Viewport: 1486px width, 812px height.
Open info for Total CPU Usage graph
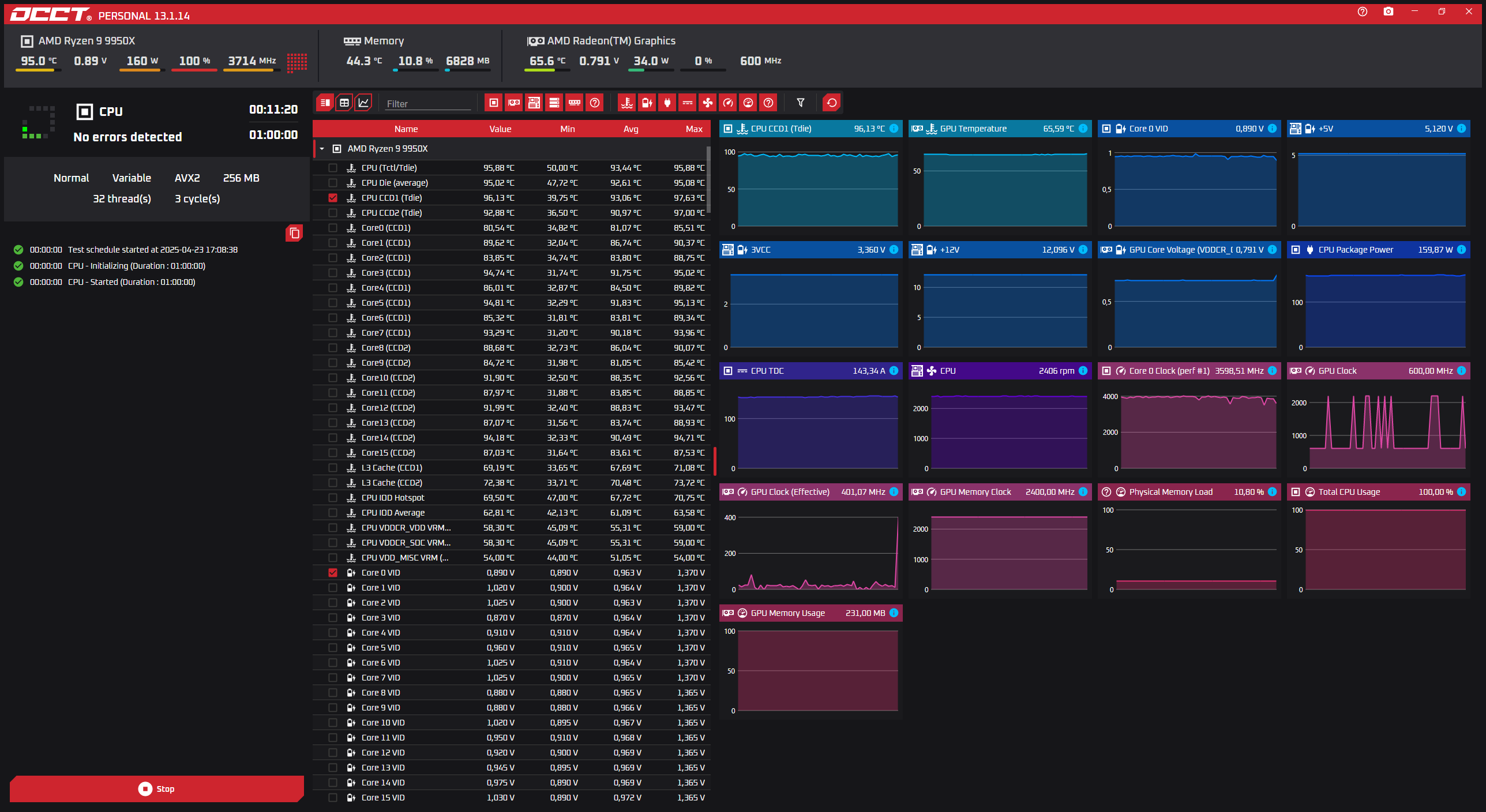point(1461,492)
